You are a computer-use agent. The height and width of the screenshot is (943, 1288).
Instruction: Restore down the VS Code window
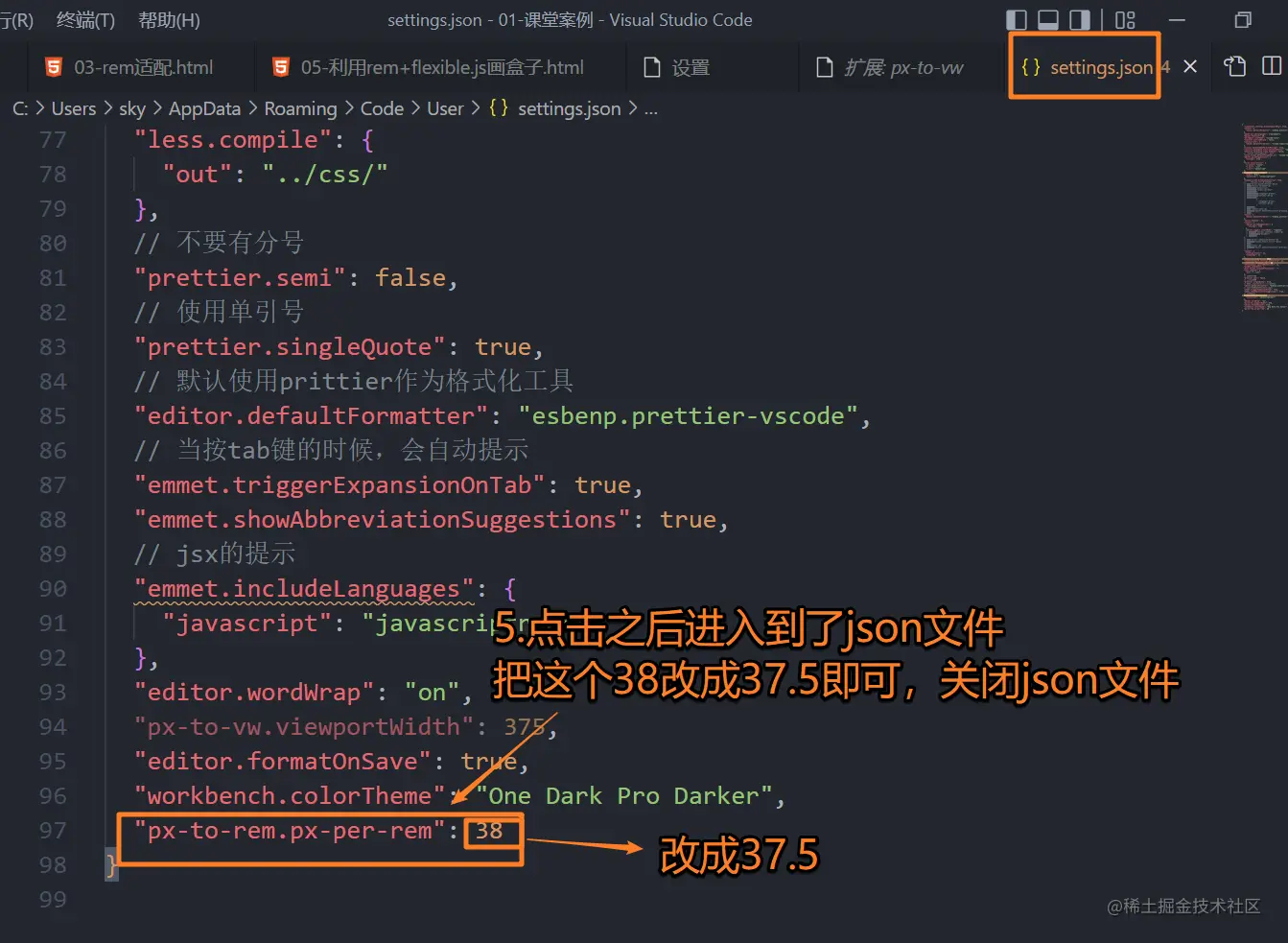pos(1243,20)
